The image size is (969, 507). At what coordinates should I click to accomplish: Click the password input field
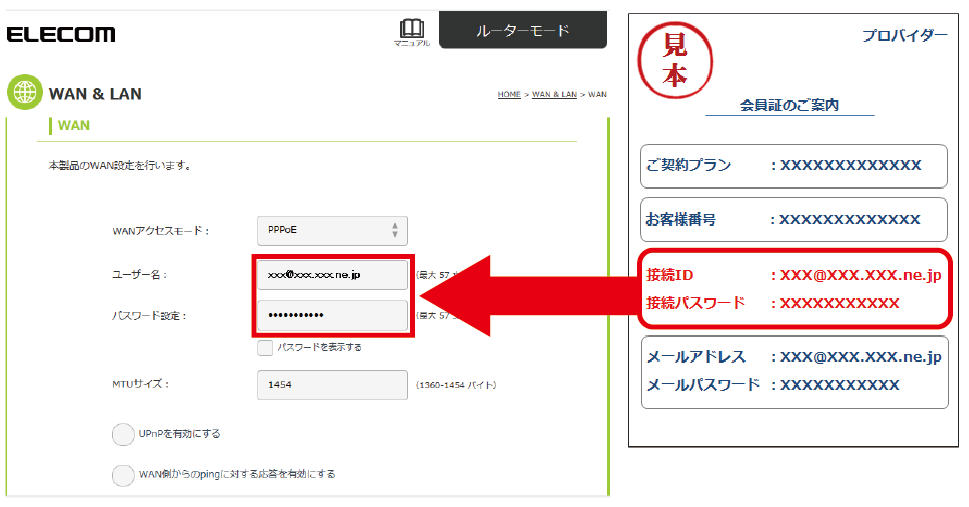coord(332,315)
